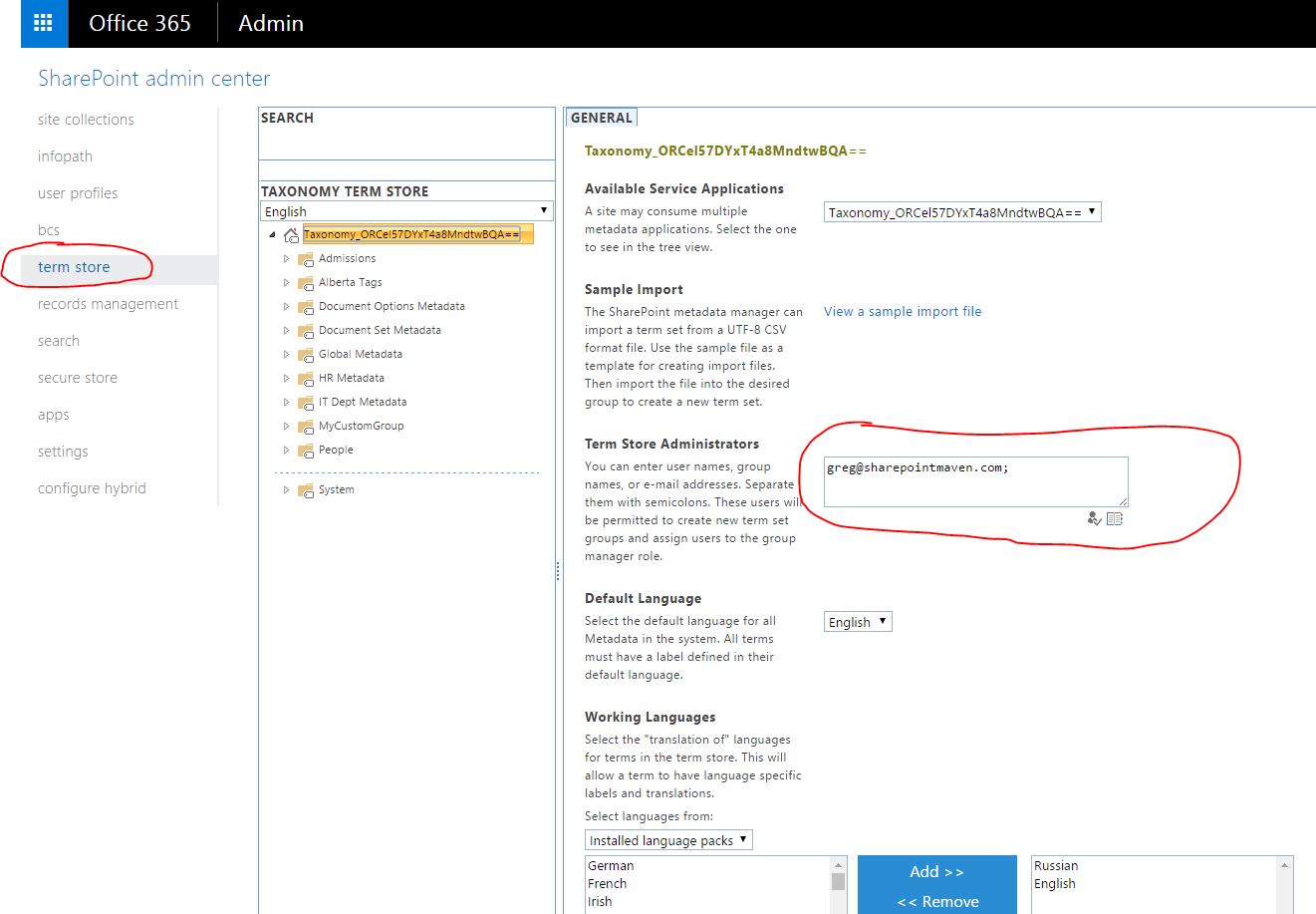Open the Office 365 app launcher
The width and height of the screenshot is (1316, 914).
[x=42, y=22]
